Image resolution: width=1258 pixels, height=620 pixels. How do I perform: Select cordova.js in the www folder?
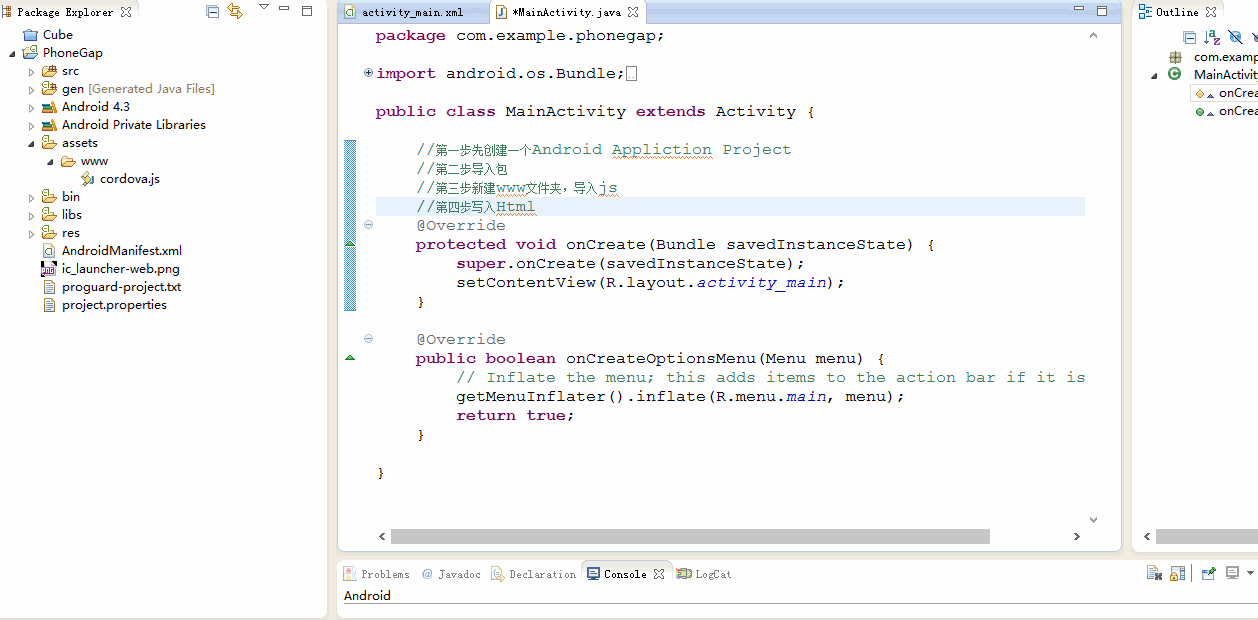[x=130, y=179]
